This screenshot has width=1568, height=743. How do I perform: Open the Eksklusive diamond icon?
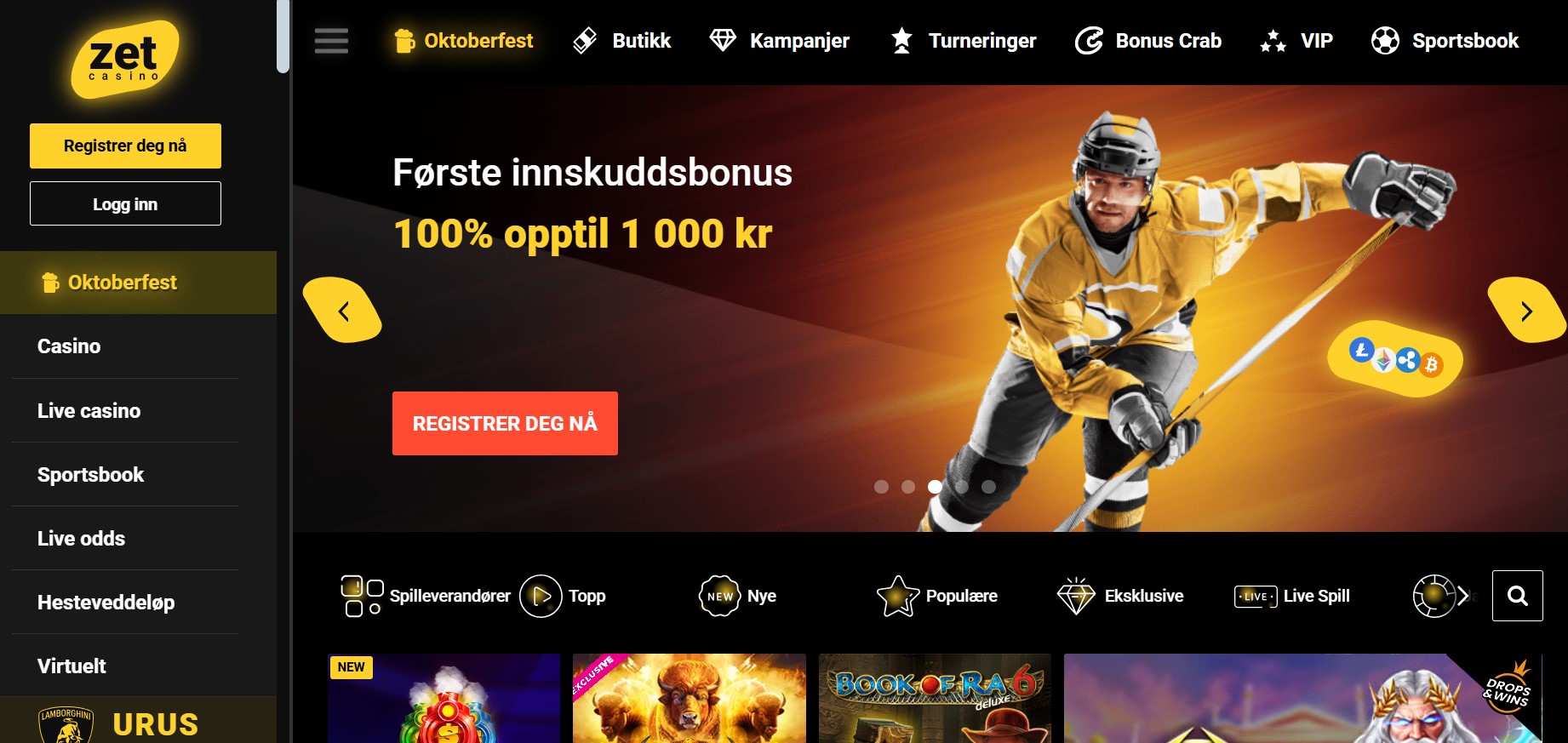(1076, 596)
